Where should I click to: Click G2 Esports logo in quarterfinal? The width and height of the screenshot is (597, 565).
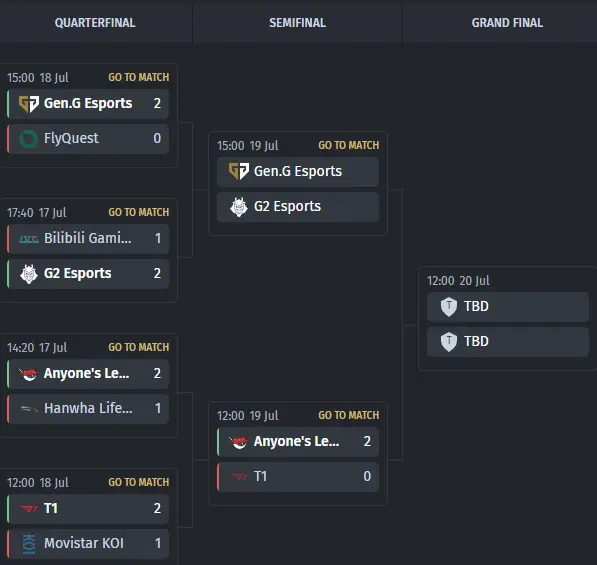[29, 274]
